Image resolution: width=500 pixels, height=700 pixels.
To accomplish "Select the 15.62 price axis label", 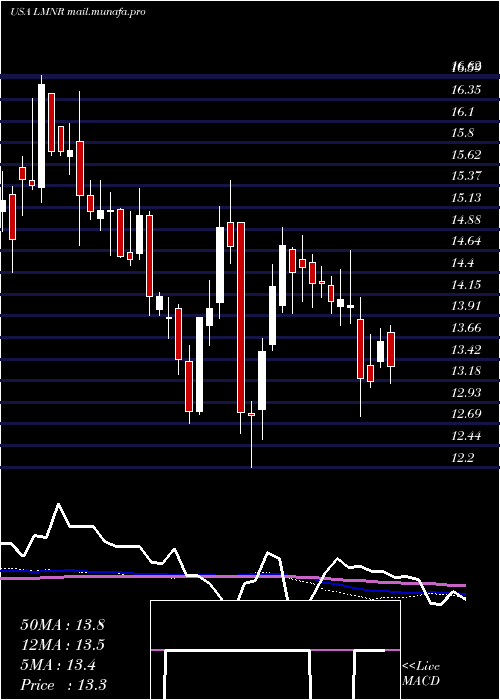I will tap(467, 155).
